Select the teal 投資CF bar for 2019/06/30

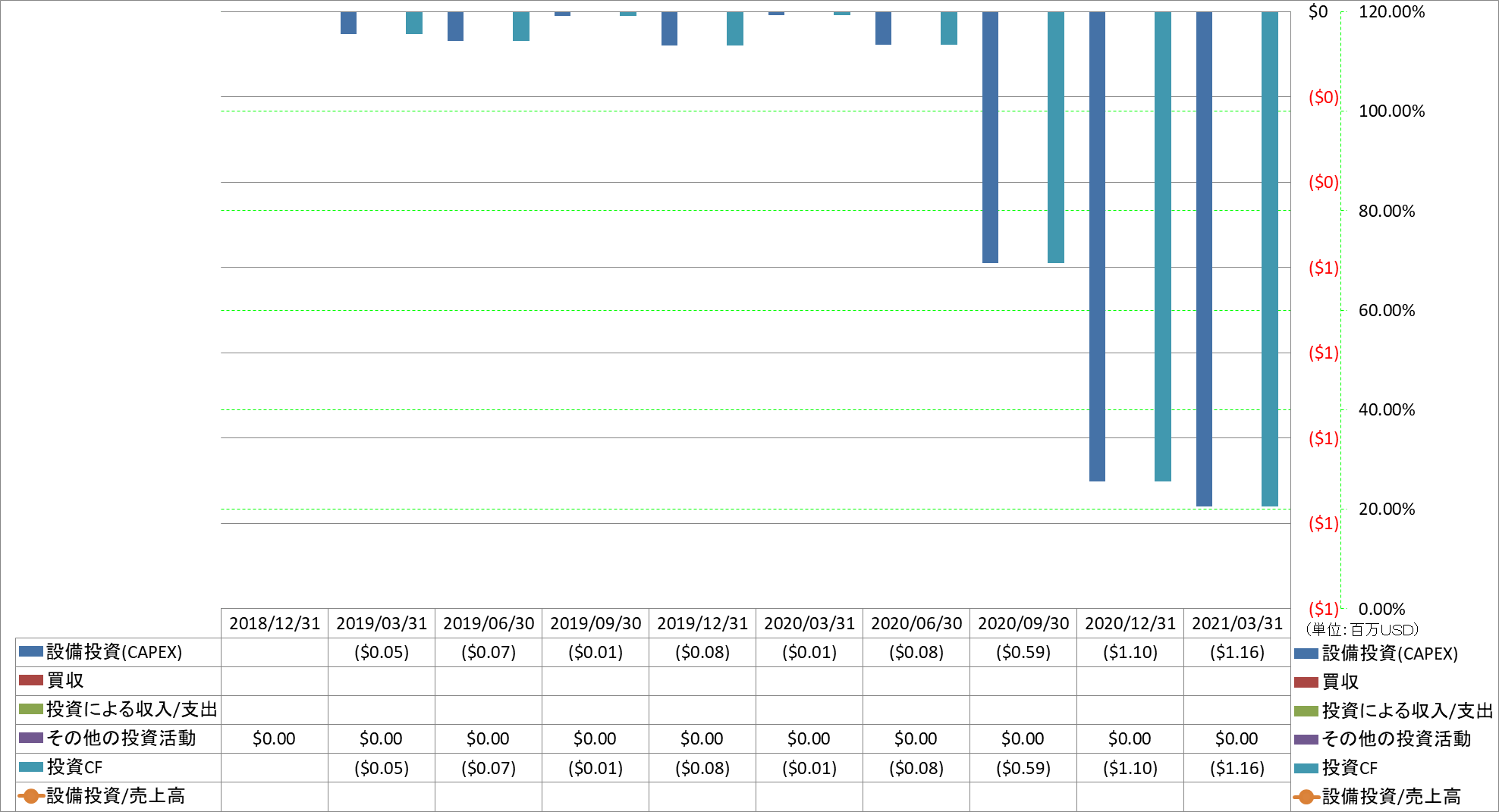(521, 26)
